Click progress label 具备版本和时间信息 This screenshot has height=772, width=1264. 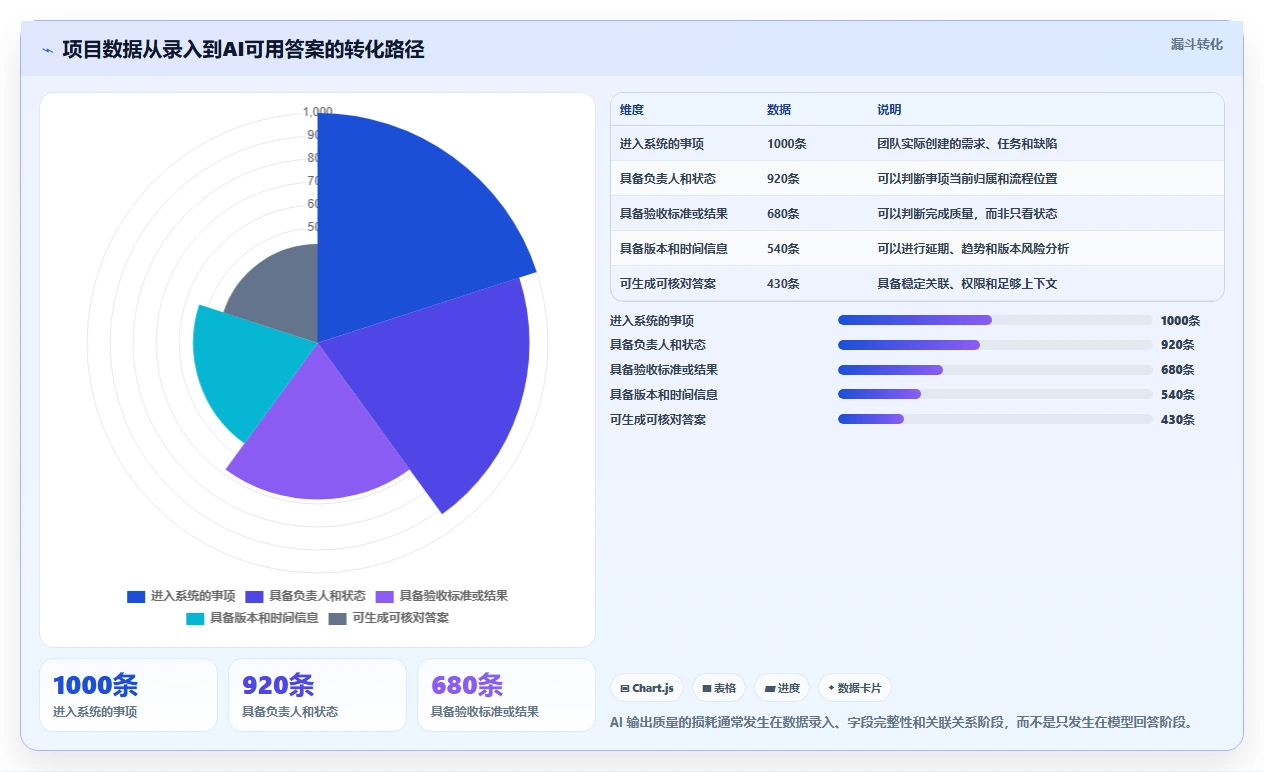[664, 395]
